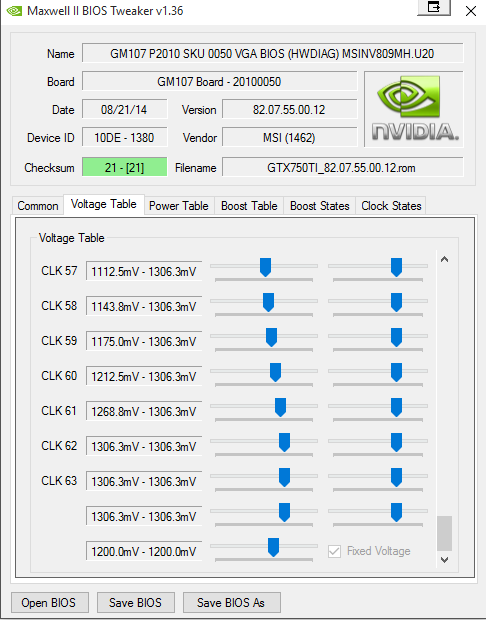Click the CLK 63 row label
Screen dimensions: 486x620
coord(59,481)
